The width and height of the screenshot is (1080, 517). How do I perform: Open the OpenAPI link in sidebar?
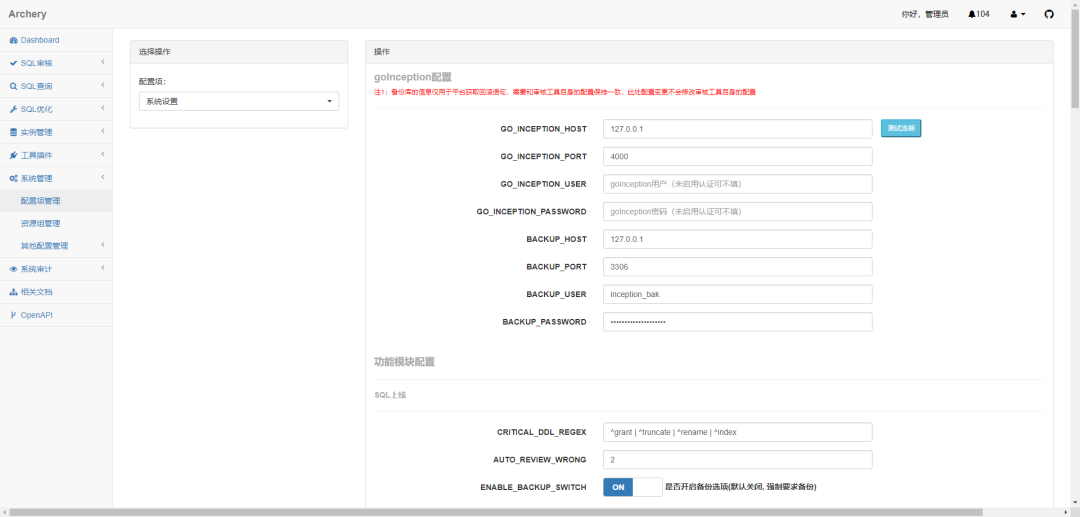click(36, 315)
